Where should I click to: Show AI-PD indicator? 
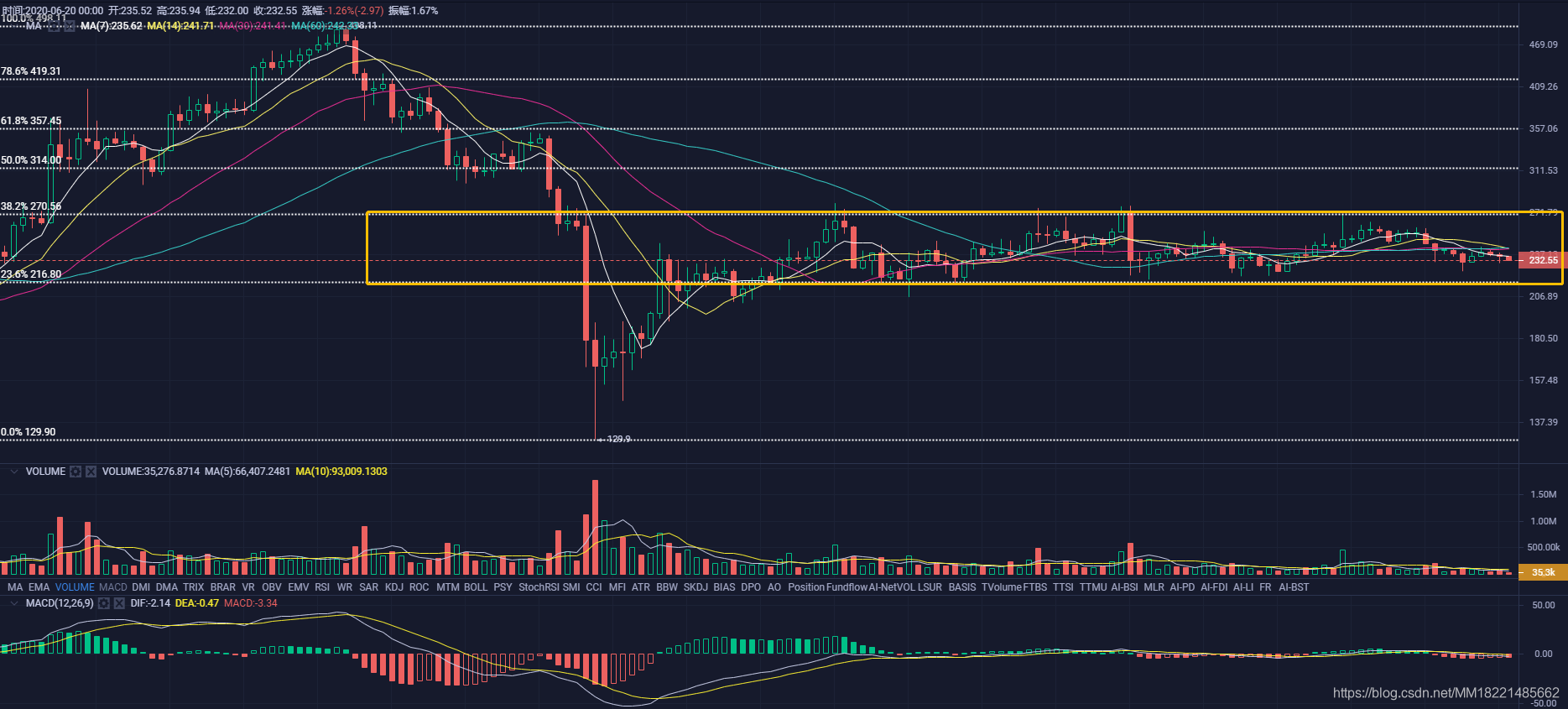1182,587
